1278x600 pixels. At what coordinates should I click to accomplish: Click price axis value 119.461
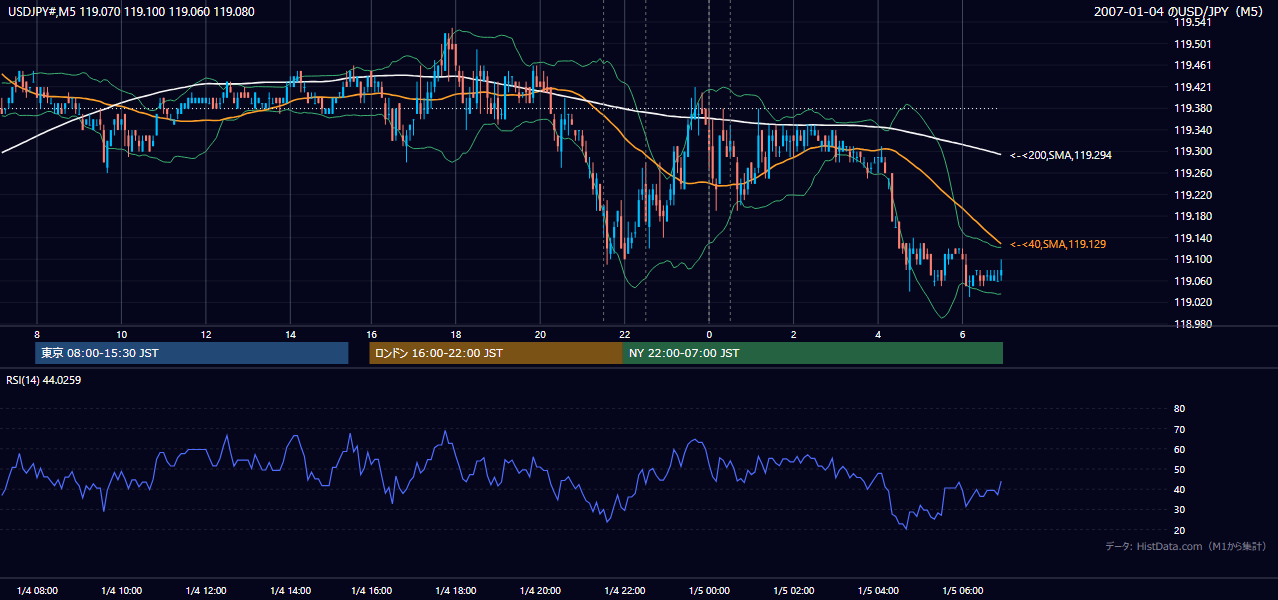pos(1192,65)
